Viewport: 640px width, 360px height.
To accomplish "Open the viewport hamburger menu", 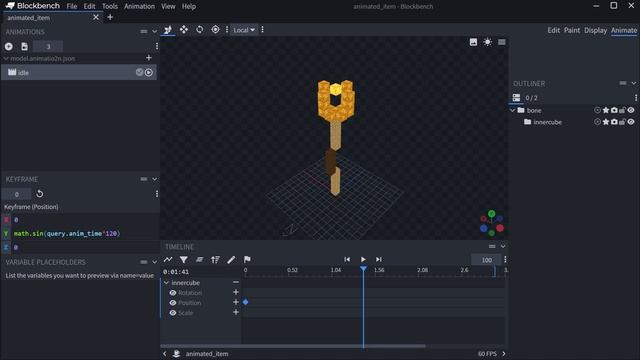I will [x=502, y=42].
